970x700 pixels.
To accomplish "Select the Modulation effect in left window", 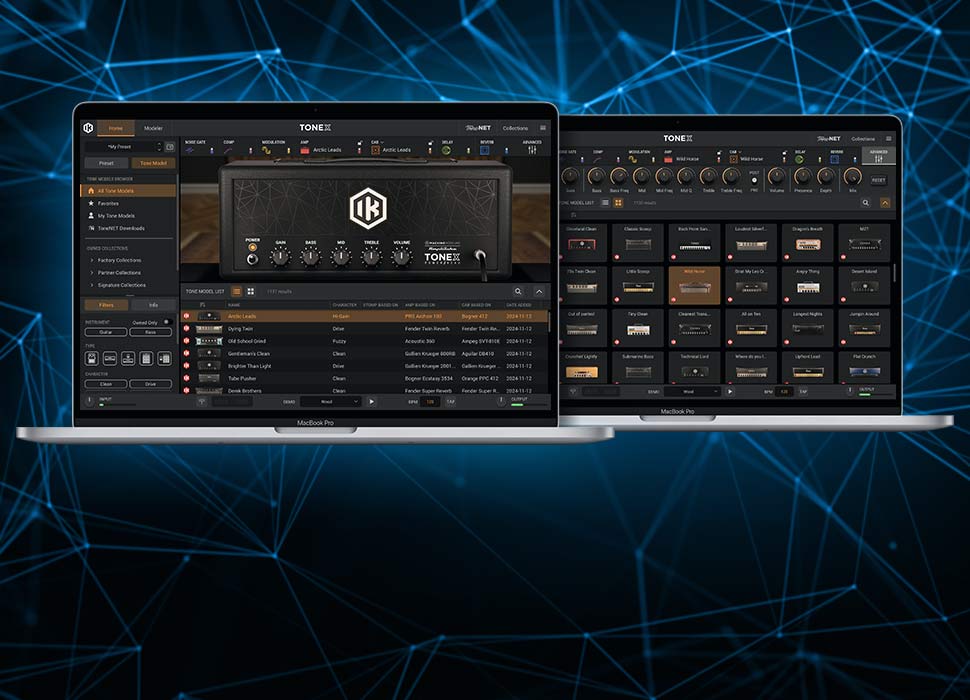I will [267, 150].
